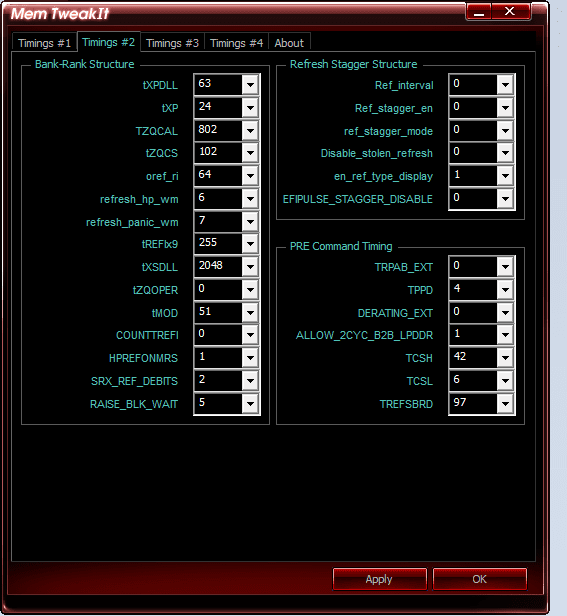Screen dimensions: 567x616
Task: Click the refresh_panic_wm label
Action: pos(132,222)
